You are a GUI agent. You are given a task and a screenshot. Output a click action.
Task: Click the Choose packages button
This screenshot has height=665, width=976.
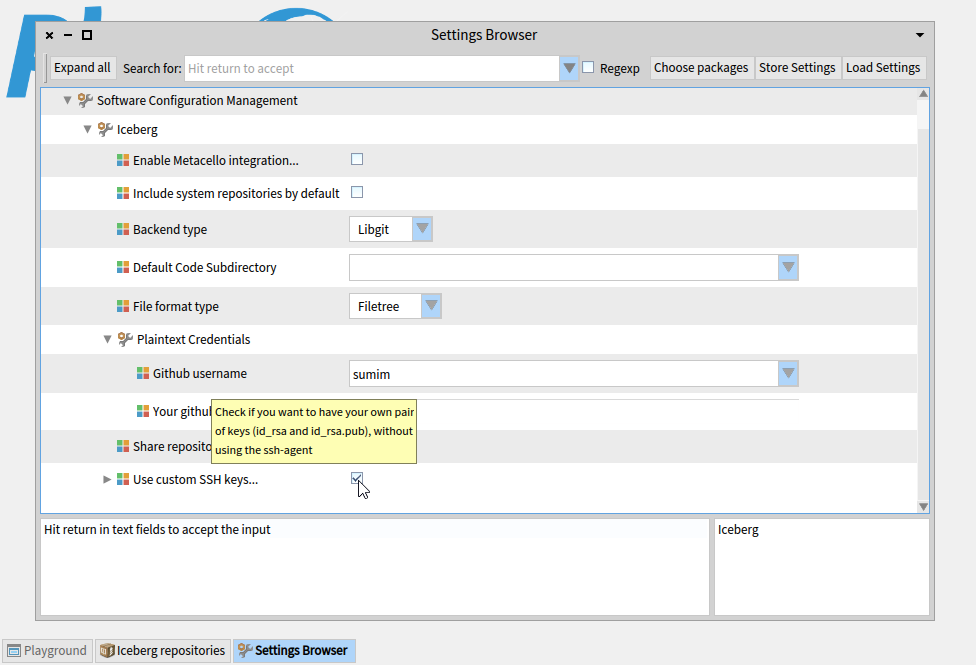(701, 68)
